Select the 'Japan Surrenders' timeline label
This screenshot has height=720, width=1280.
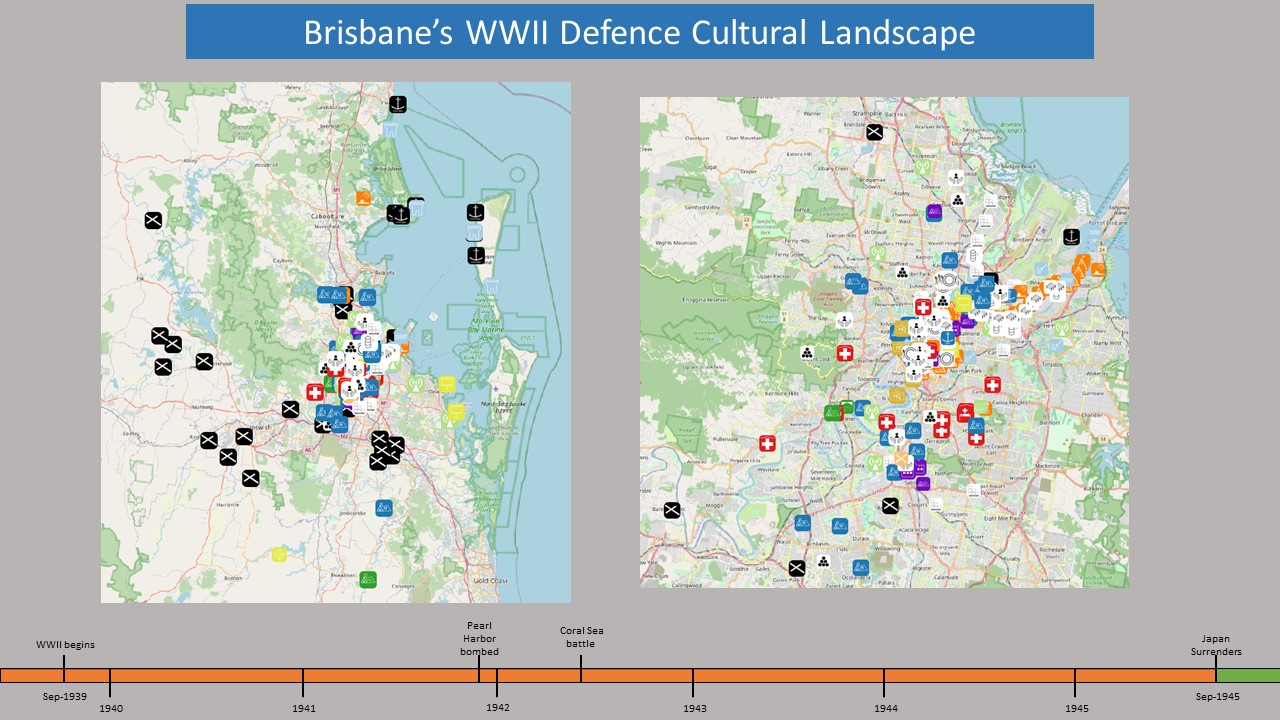point(1216,645)
